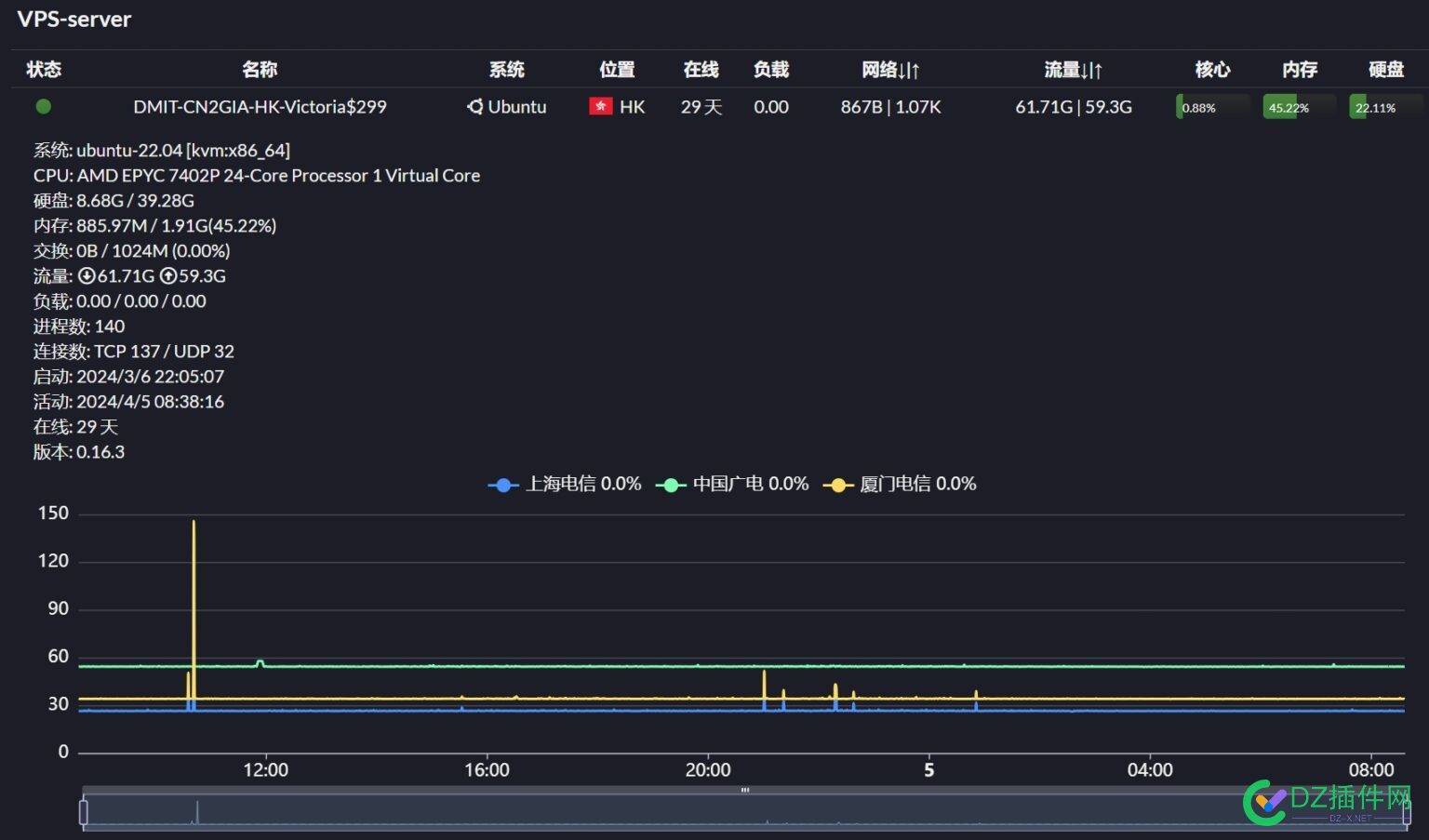Click the top grip of the zoom slider

[x=745, y=790]
